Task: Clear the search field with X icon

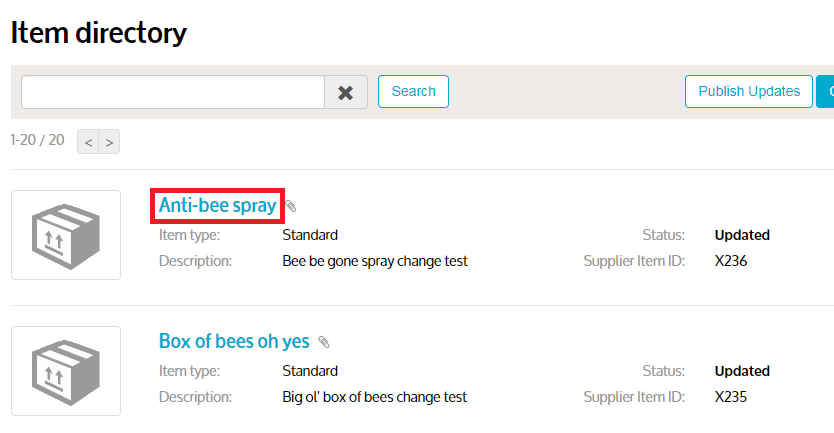Action: (346, 92)
